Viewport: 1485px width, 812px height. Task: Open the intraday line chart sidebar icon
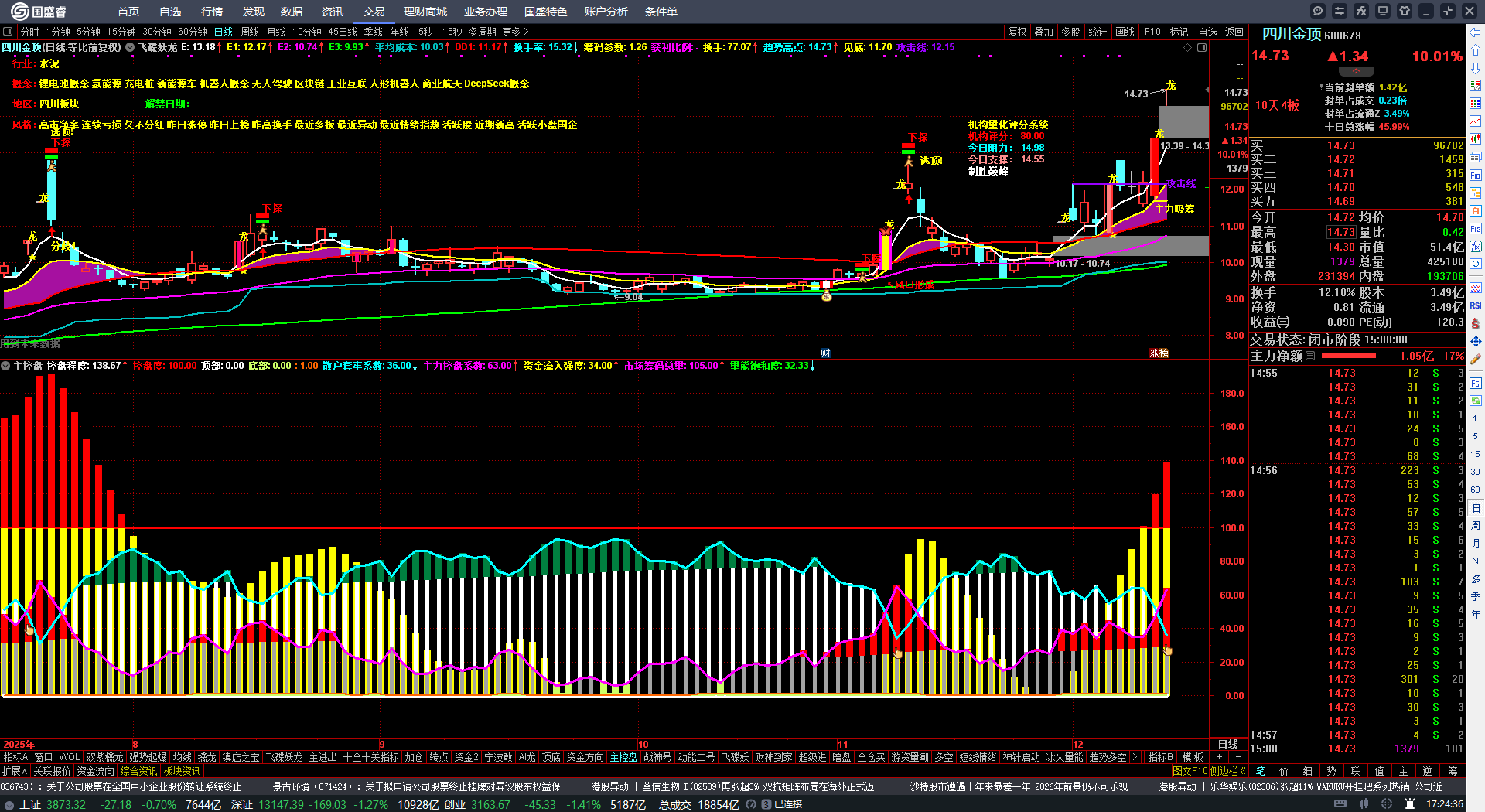1476,121
